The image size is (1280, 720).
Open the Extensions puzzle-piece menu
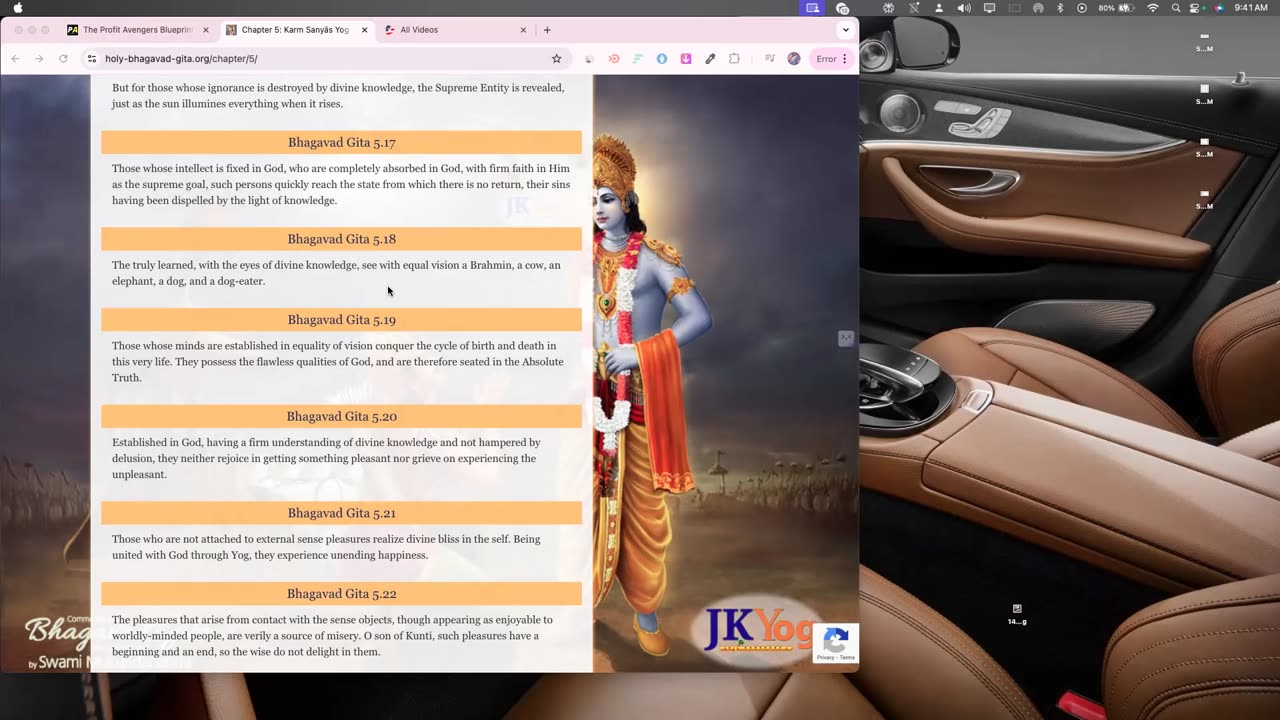coord(734,59)
